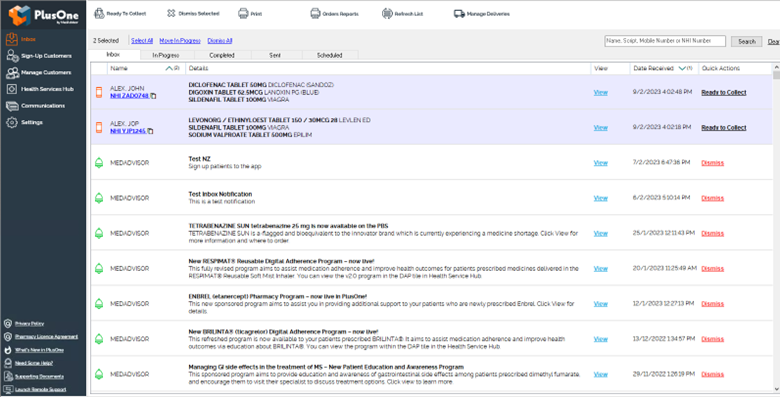Open What's New in PlusOne

click(39, 350)
